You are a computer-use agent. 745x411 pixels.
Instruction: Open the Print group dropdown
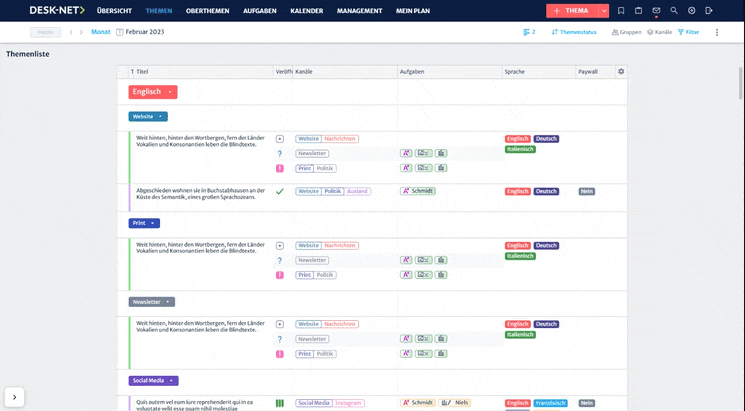(144, 223)
